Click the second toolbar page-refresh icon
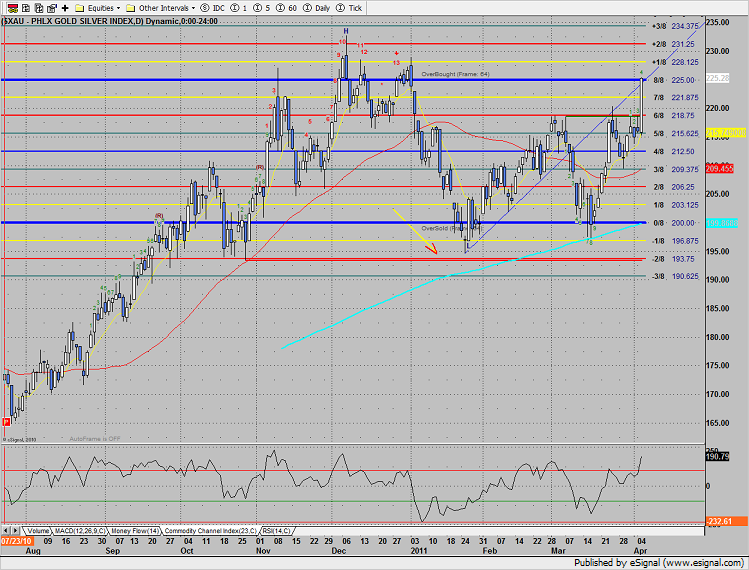749x570 pixels. tap(26, 8)
